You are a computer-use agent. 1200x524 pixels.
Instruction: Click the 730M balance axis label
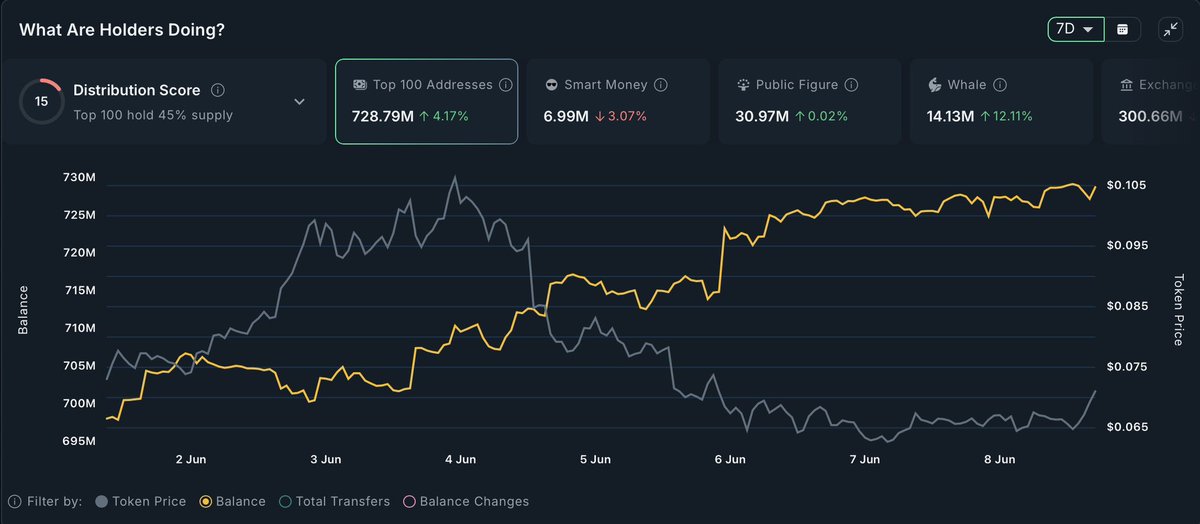tap(77, 177)
